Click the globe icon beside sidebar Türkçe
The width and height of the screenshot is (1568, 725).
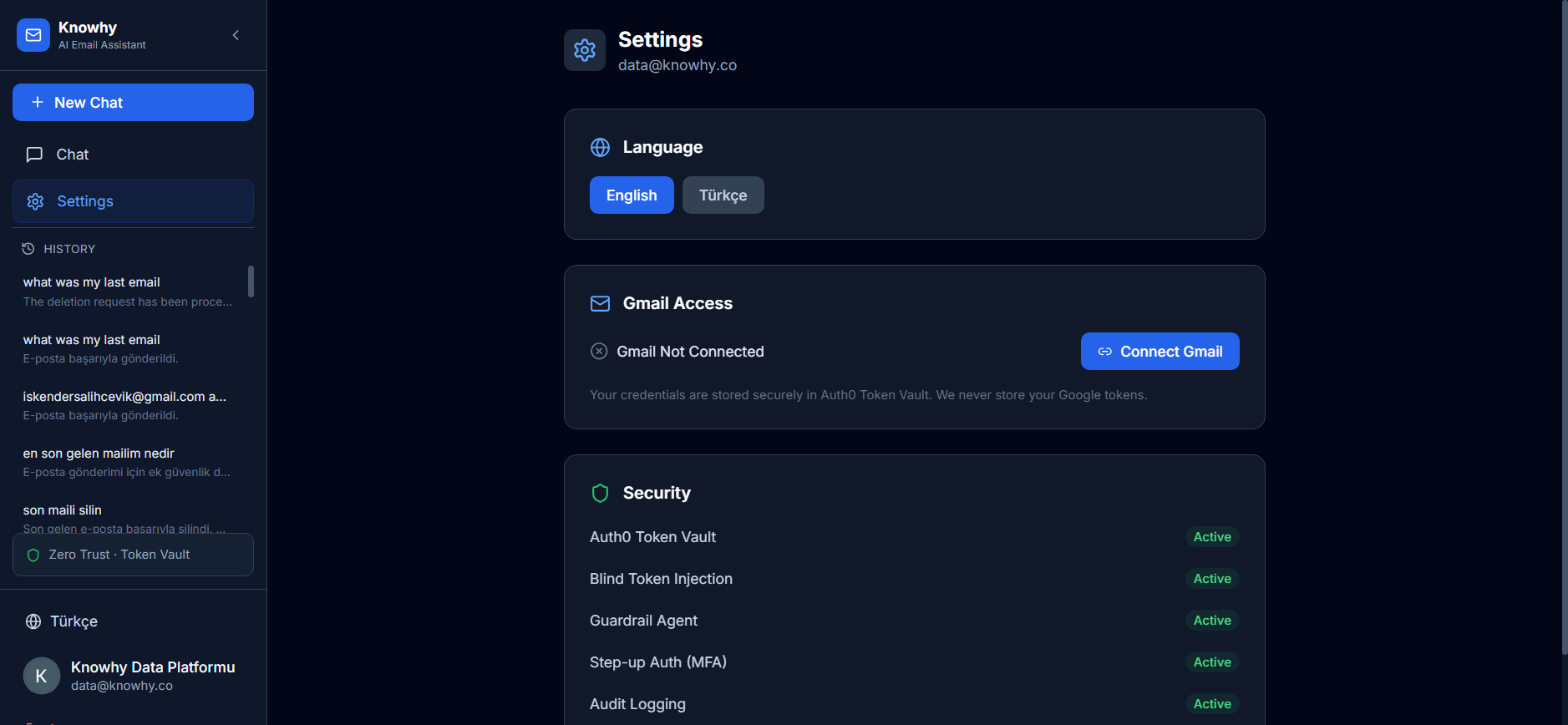(33, 621)
